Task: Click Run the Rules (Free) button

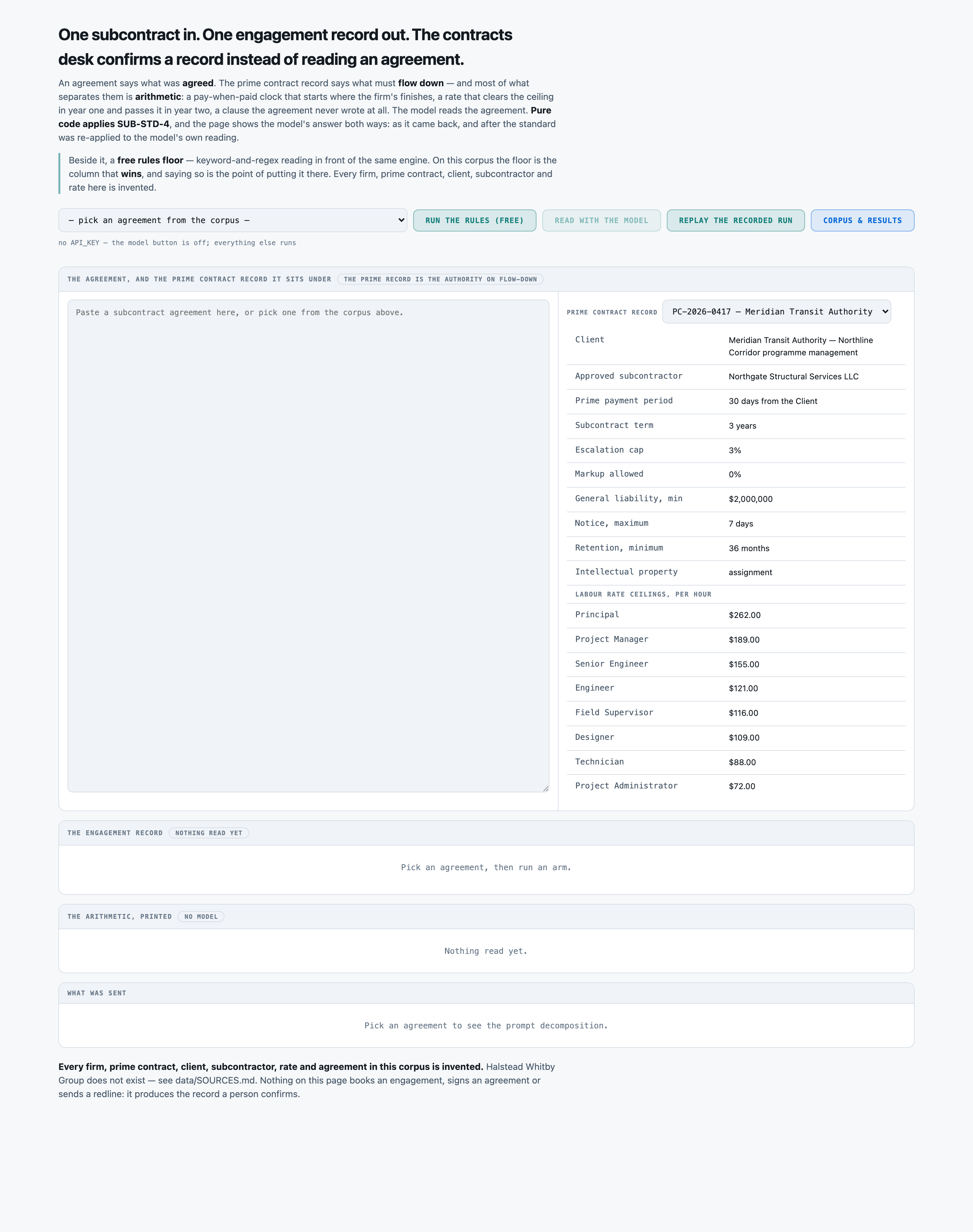Action: [474, 220]
